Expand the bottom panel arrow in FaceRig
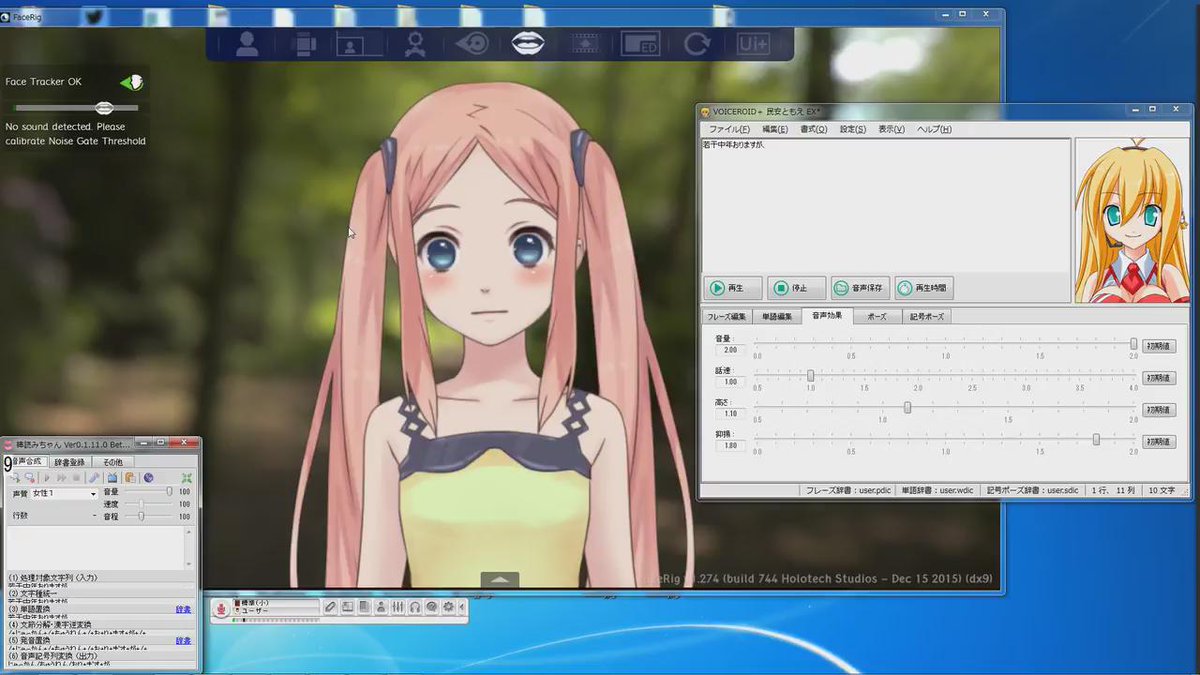The width and height of the screenshot is (1200, 675). point(500,579)
